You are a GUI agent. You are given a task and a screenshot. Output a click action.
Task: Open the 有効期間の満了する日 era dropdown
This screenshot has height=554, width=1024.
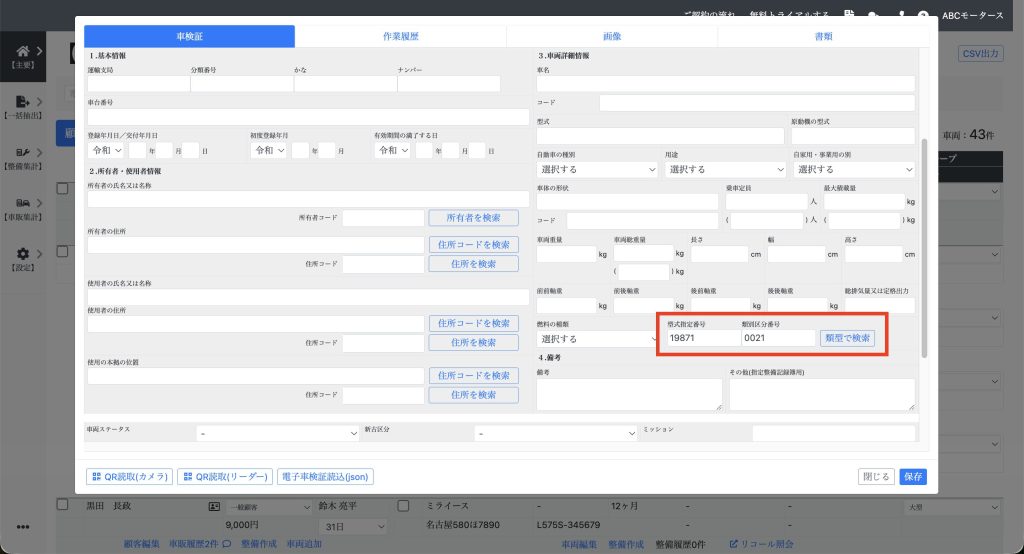391,150
